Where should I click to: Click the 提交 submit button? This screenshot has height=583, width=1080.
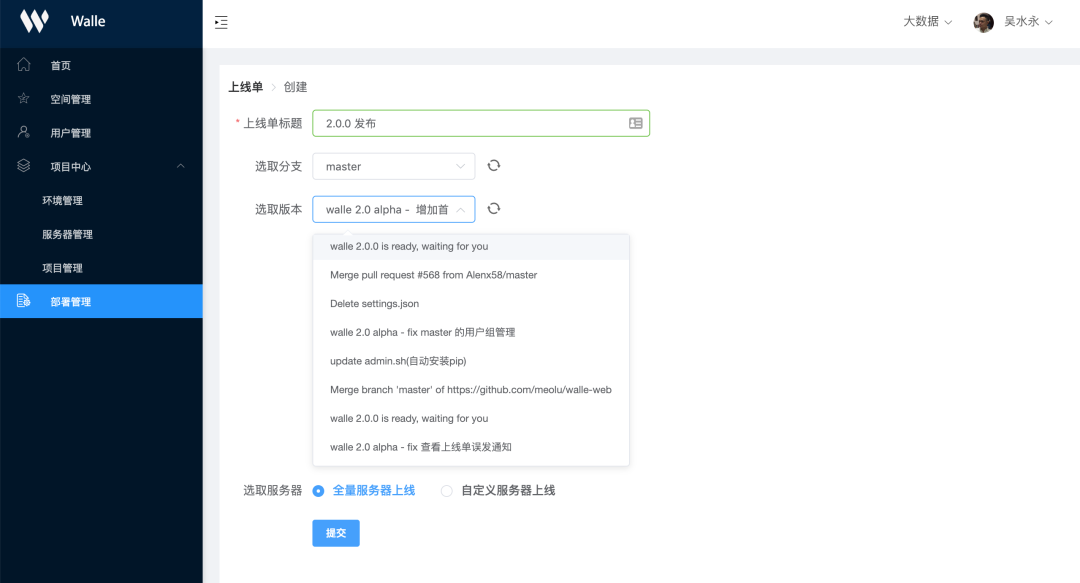point(335,533)
